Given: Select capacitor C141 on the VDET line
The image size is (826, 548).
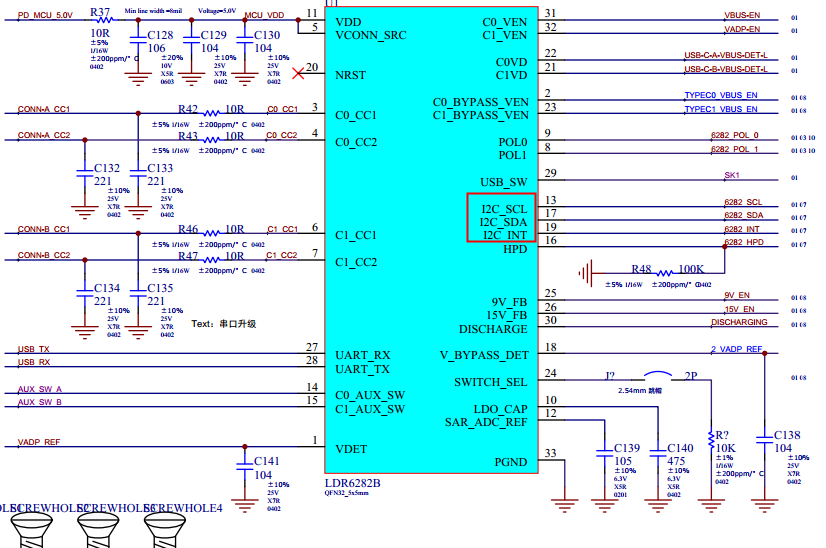Looking at the screenshot, I should coord(244,465).
